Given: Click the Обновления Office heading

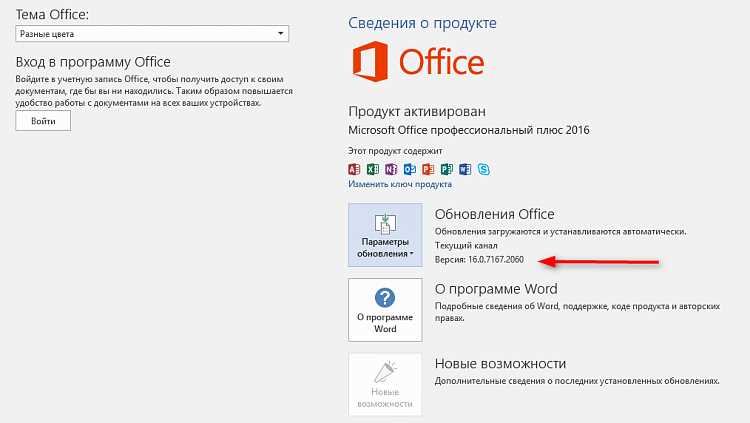Looking at the screenshot, I should coord(495,214).
